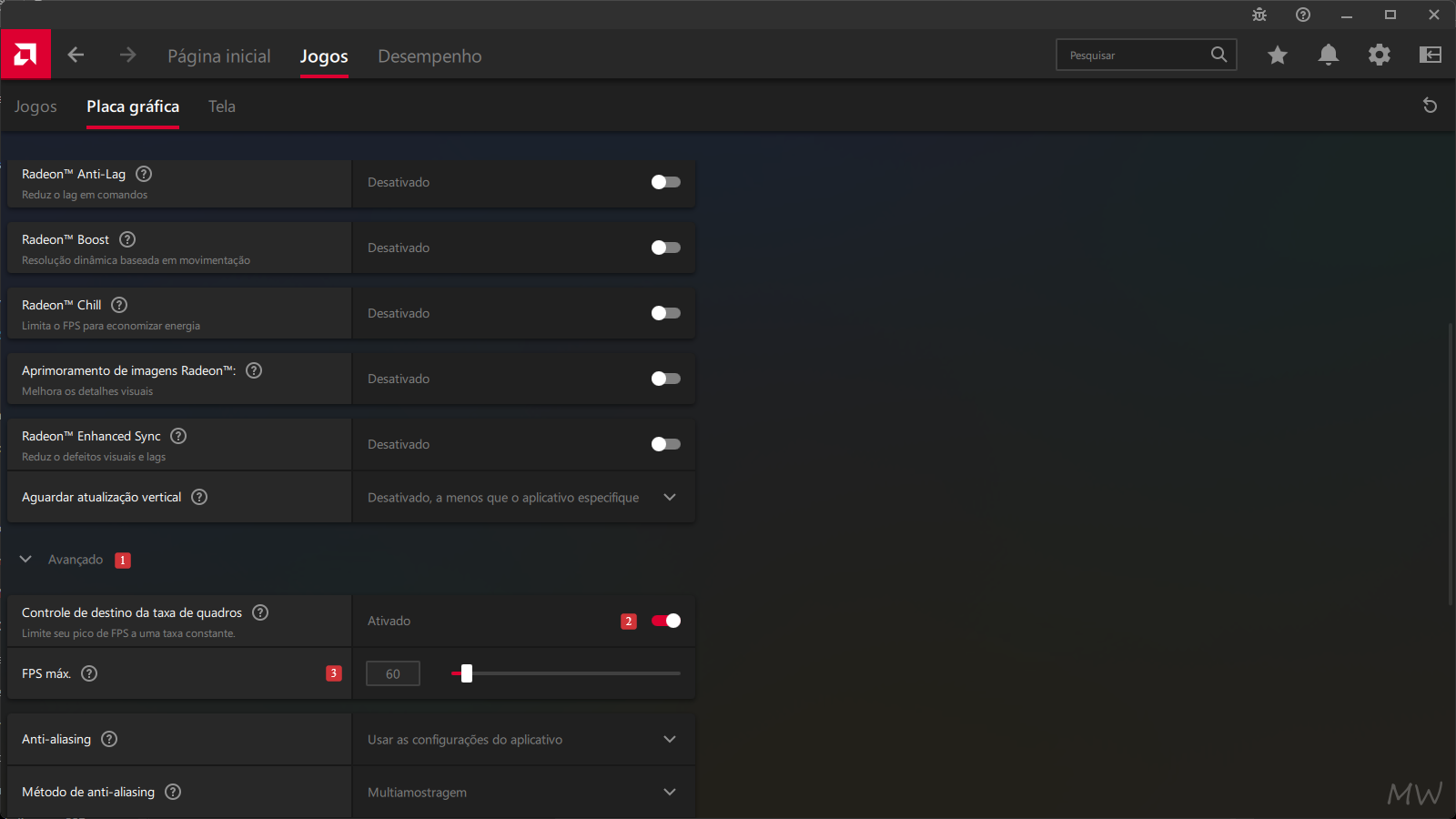Click the FPS máx. slider handle

(467, 673)
